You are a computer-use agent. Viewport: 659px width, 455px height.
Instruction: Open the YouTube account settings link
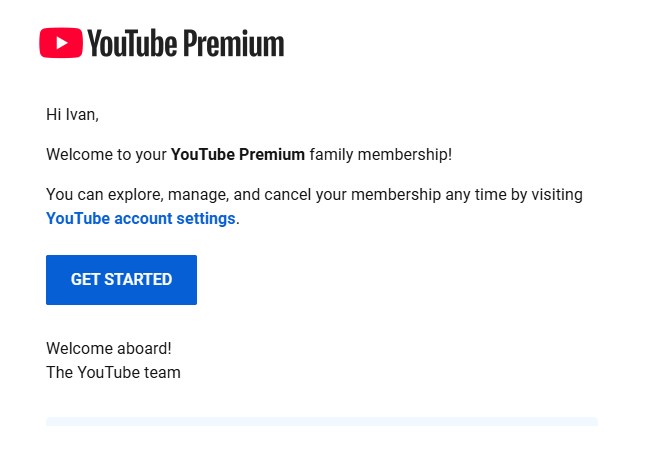click(x=140, y=218)
